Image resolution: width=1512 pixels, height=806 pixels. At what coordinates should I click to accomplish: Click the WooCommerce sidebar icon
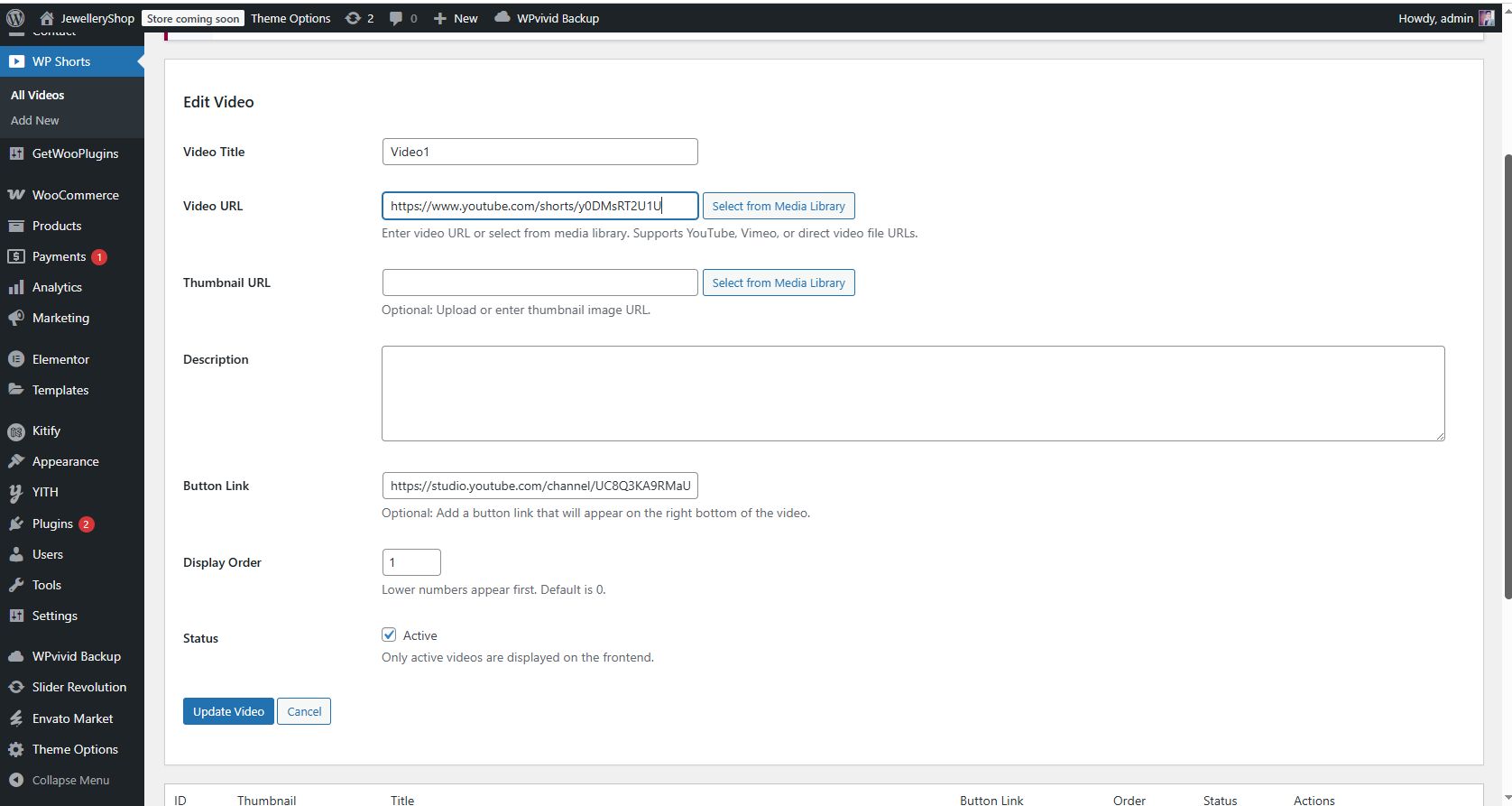coord(16,195)
